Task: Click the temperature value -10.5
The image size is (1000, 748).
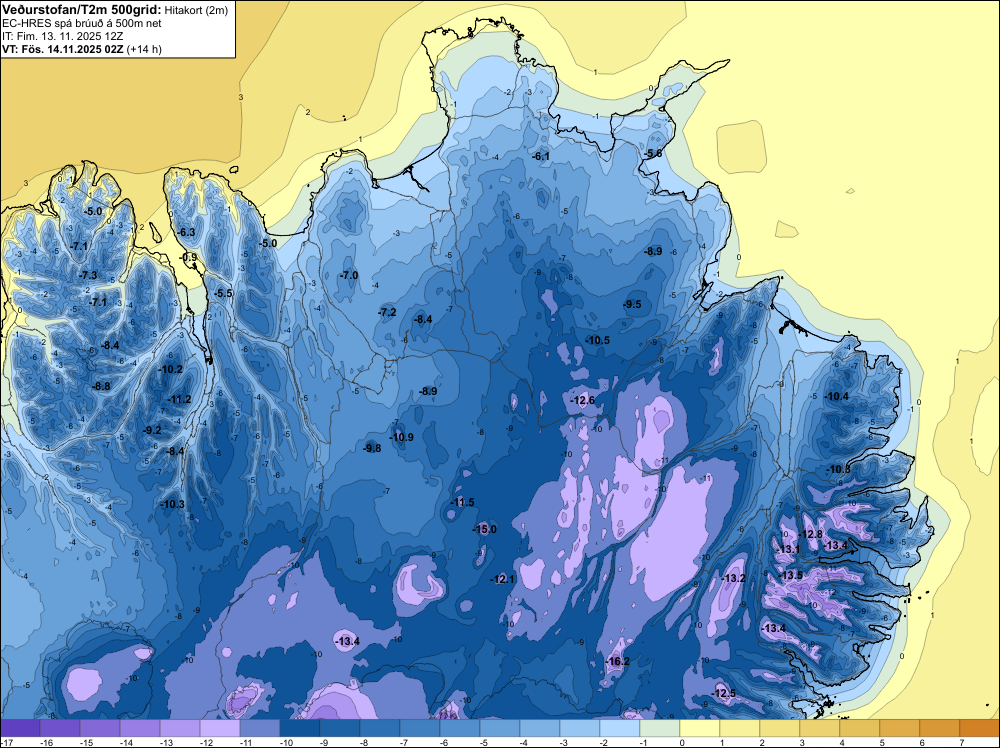Action: tap(598, 341)
